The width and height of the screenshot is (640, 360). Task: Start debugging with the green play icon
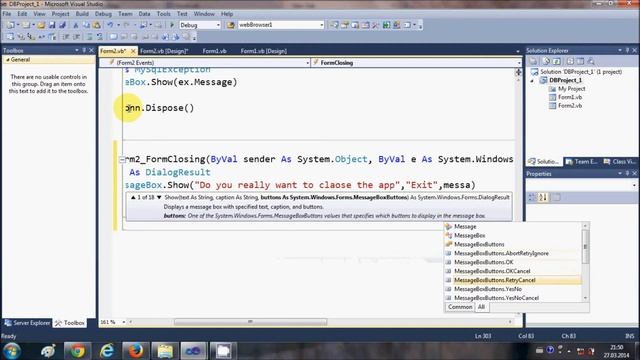172,25
